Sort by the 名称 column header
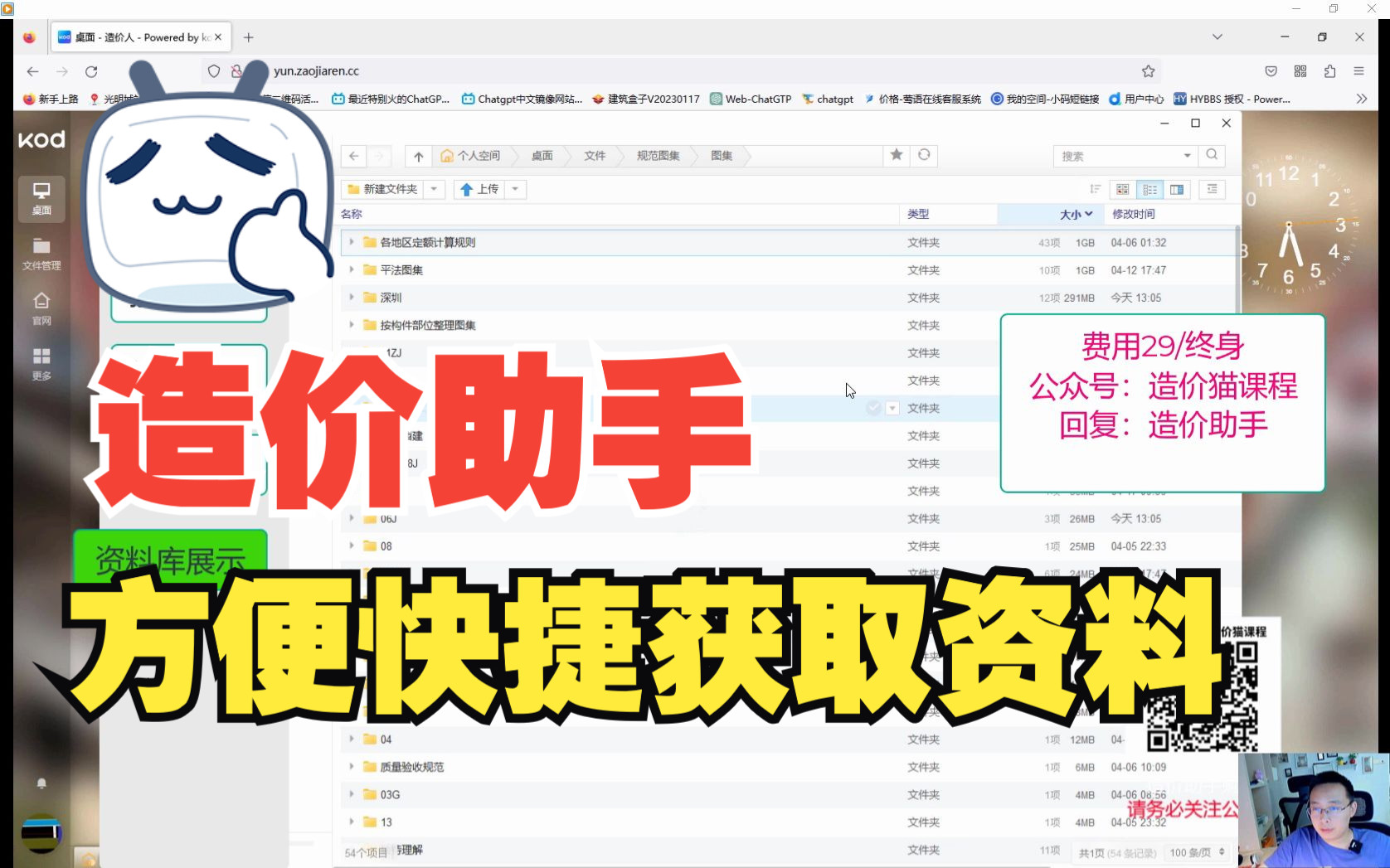The image size is (1390, 868). coord(352,214)
